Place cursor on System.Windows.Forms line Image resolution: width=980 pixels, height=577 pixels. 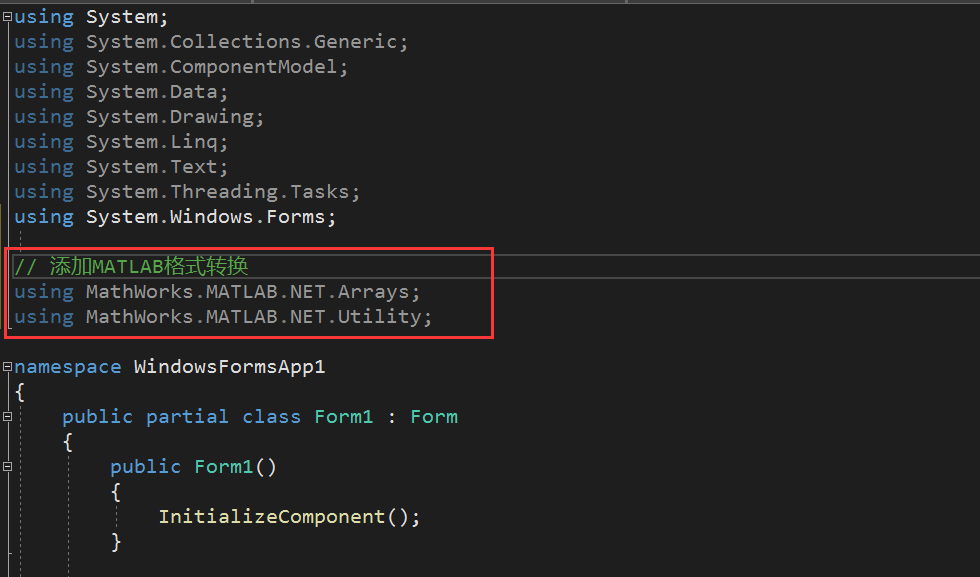tap(211, 217)
